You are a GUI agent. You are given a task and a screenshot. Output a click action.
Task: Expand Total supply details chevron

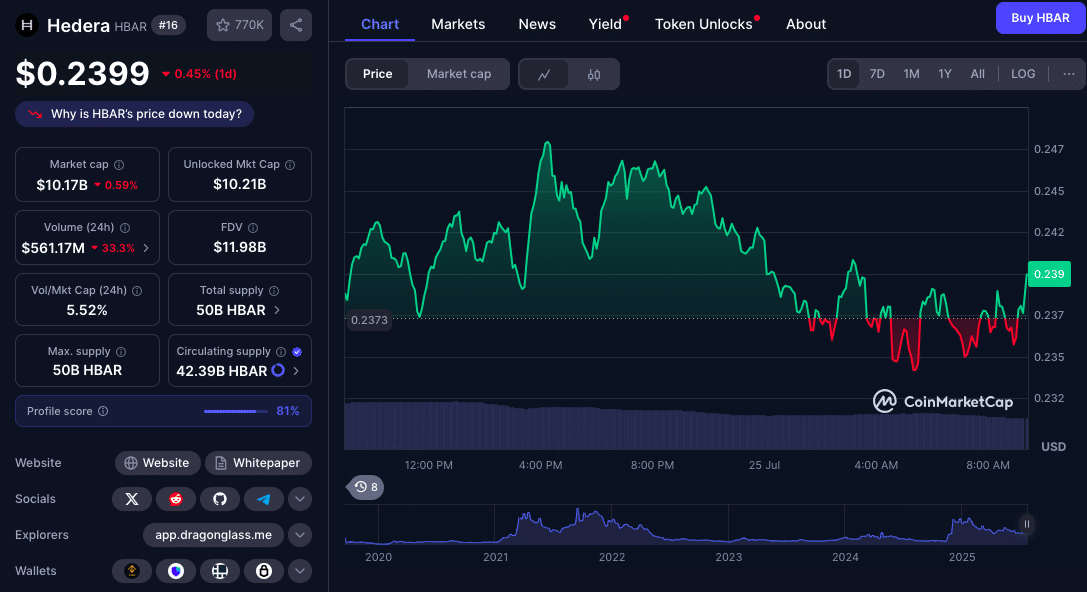[277, 310]
